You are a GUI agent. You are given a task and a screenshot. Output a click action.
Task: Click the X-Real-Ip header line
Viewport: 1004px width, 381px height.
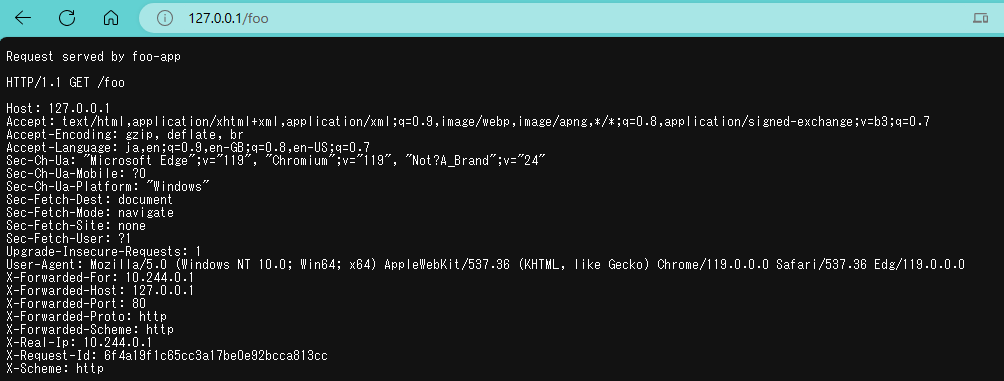click(79, 343)
